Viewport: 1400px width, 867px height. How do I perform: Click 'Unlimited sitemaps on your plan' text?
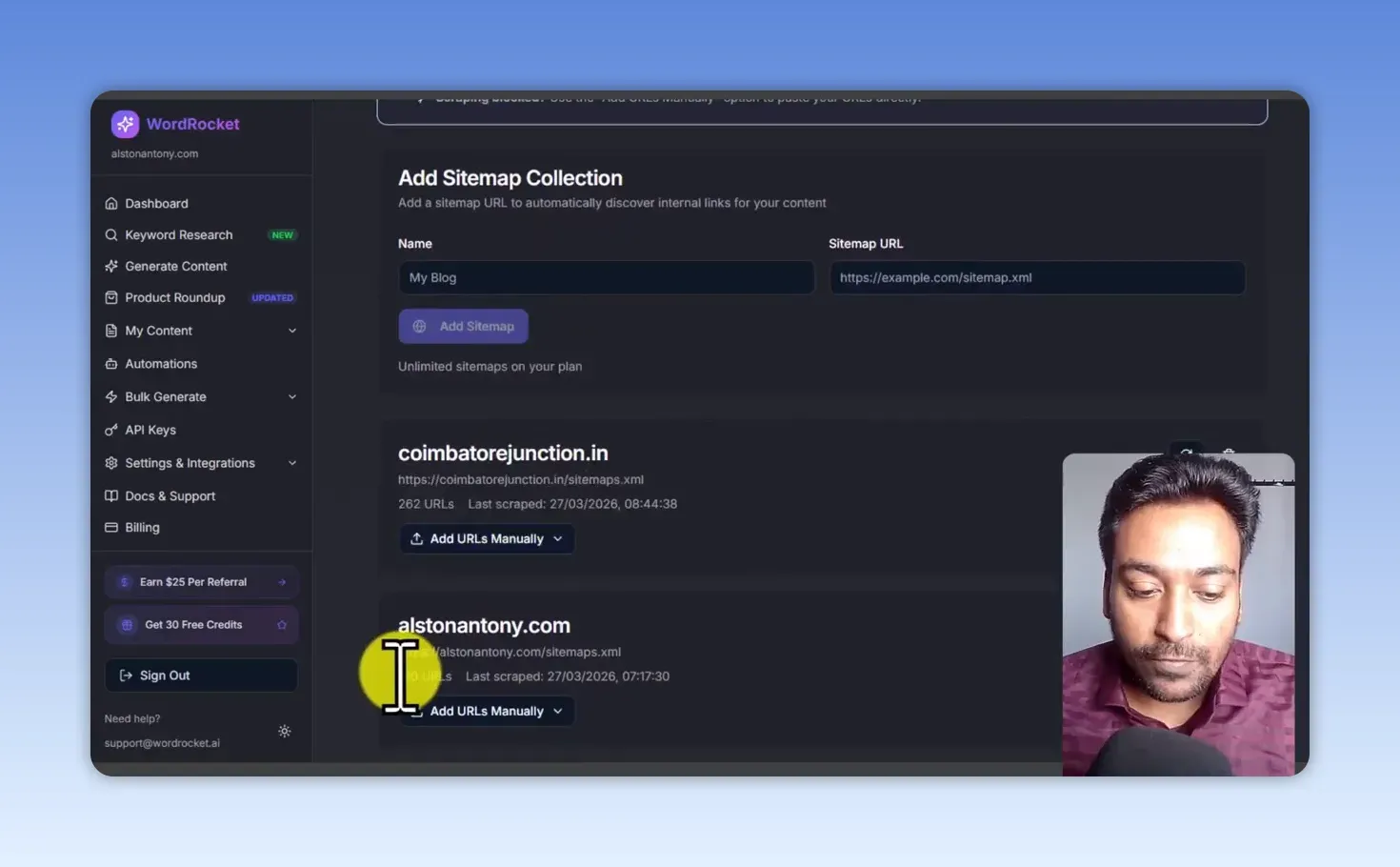tap(490, 366)
